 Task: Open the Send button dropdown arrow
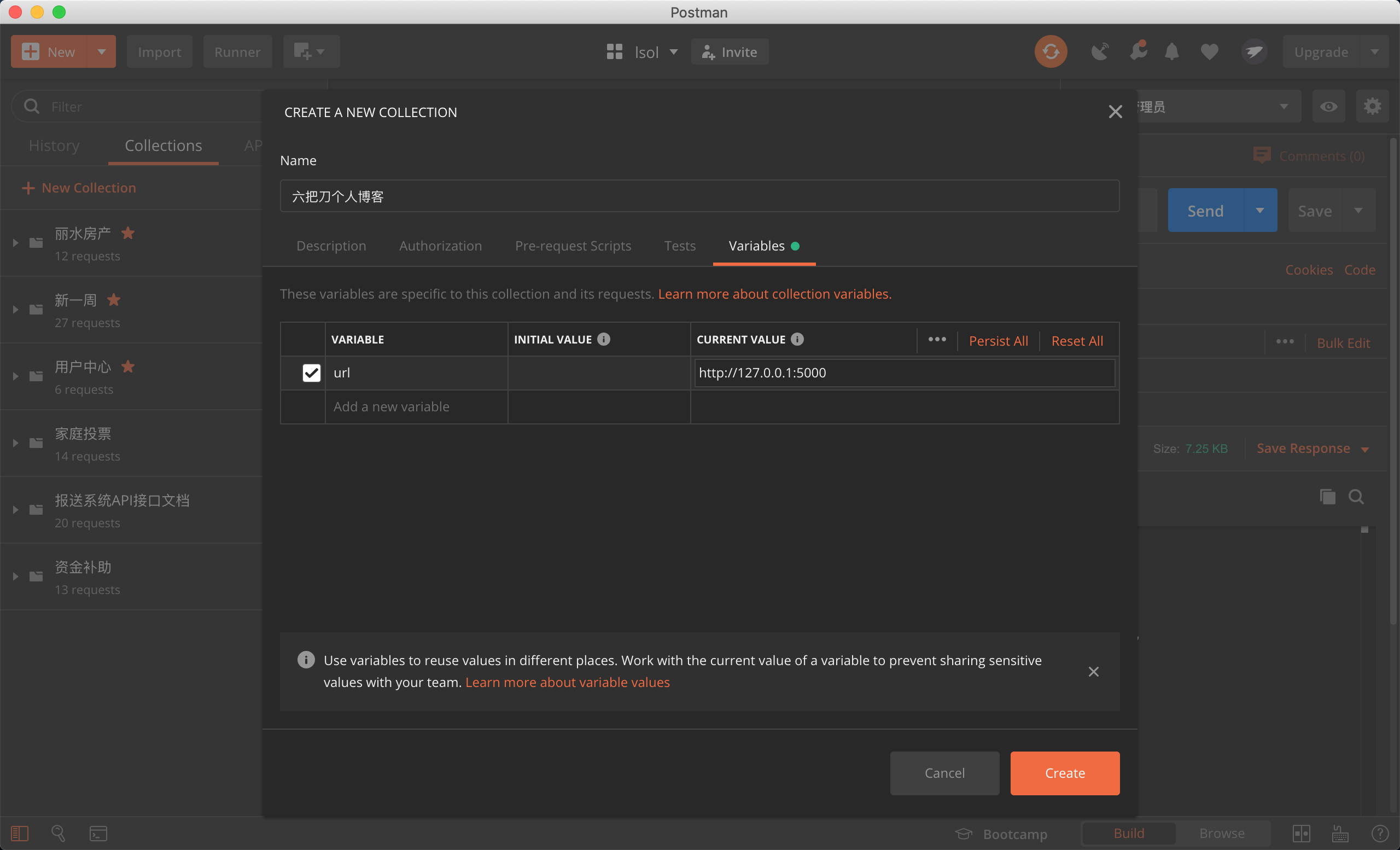tap(1259, 210)
